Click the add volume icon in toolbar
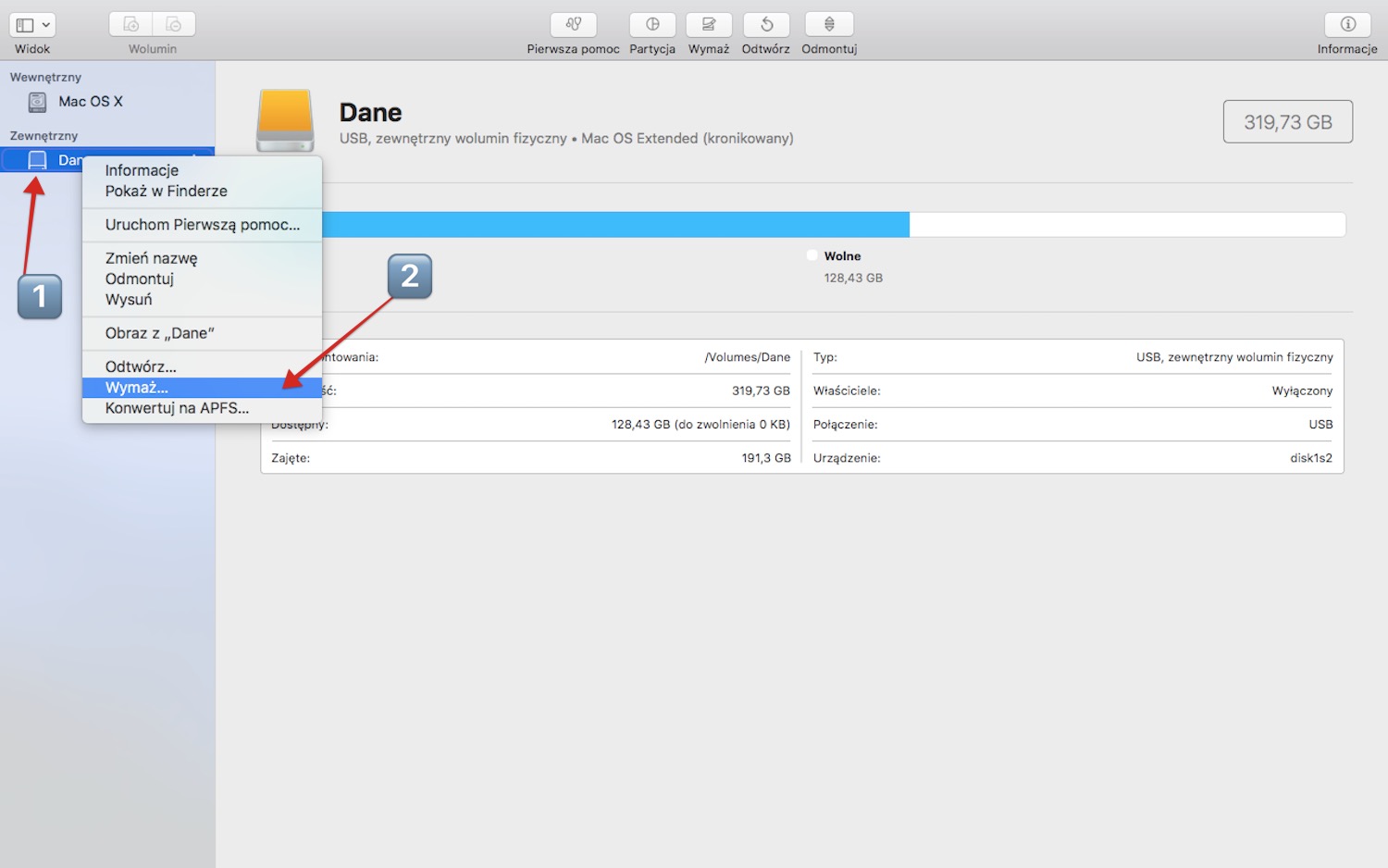1388x868 pixels. point(131,25)
